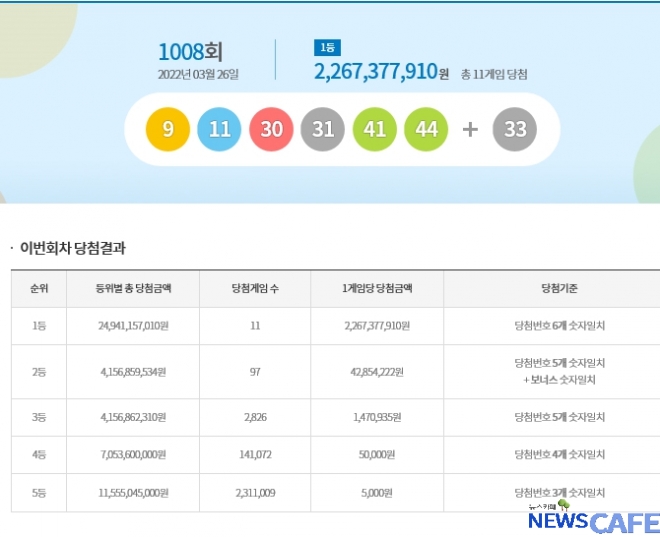The image size is (660, 537).
Task: Click the NEWSCAFE watermark logo
Action: [592, 519]
